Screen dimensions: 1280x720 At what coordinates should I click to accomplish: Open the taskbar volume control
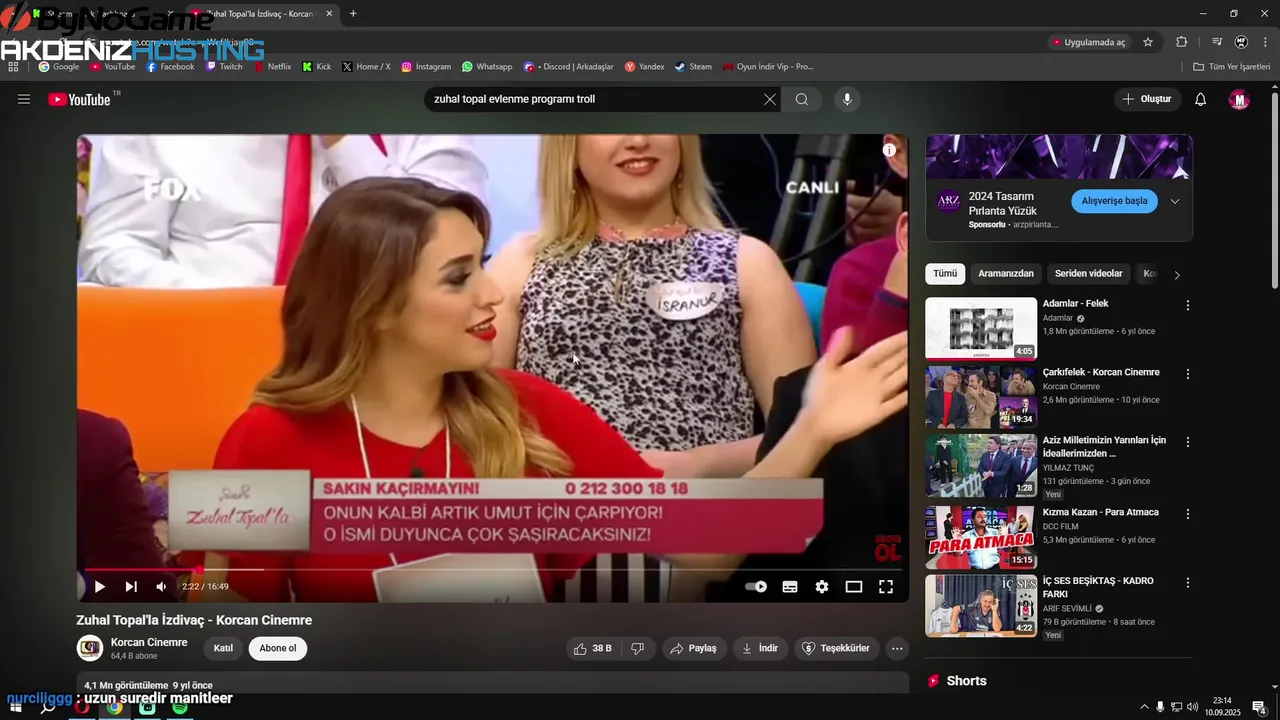pos(1192,707)
